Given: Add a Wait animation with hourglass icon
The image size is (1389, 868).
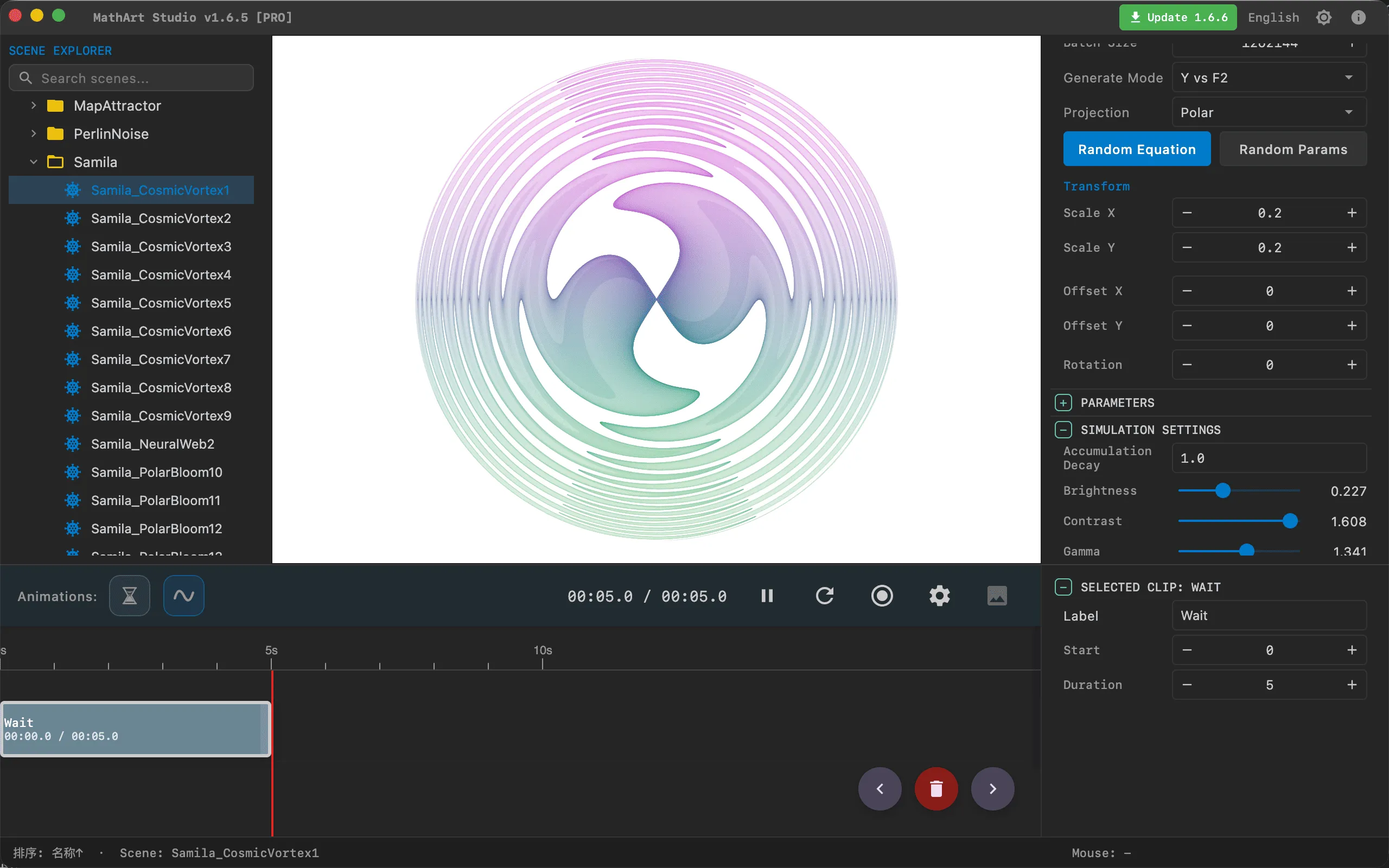Looking at the screenshot, I should [130, 596].
